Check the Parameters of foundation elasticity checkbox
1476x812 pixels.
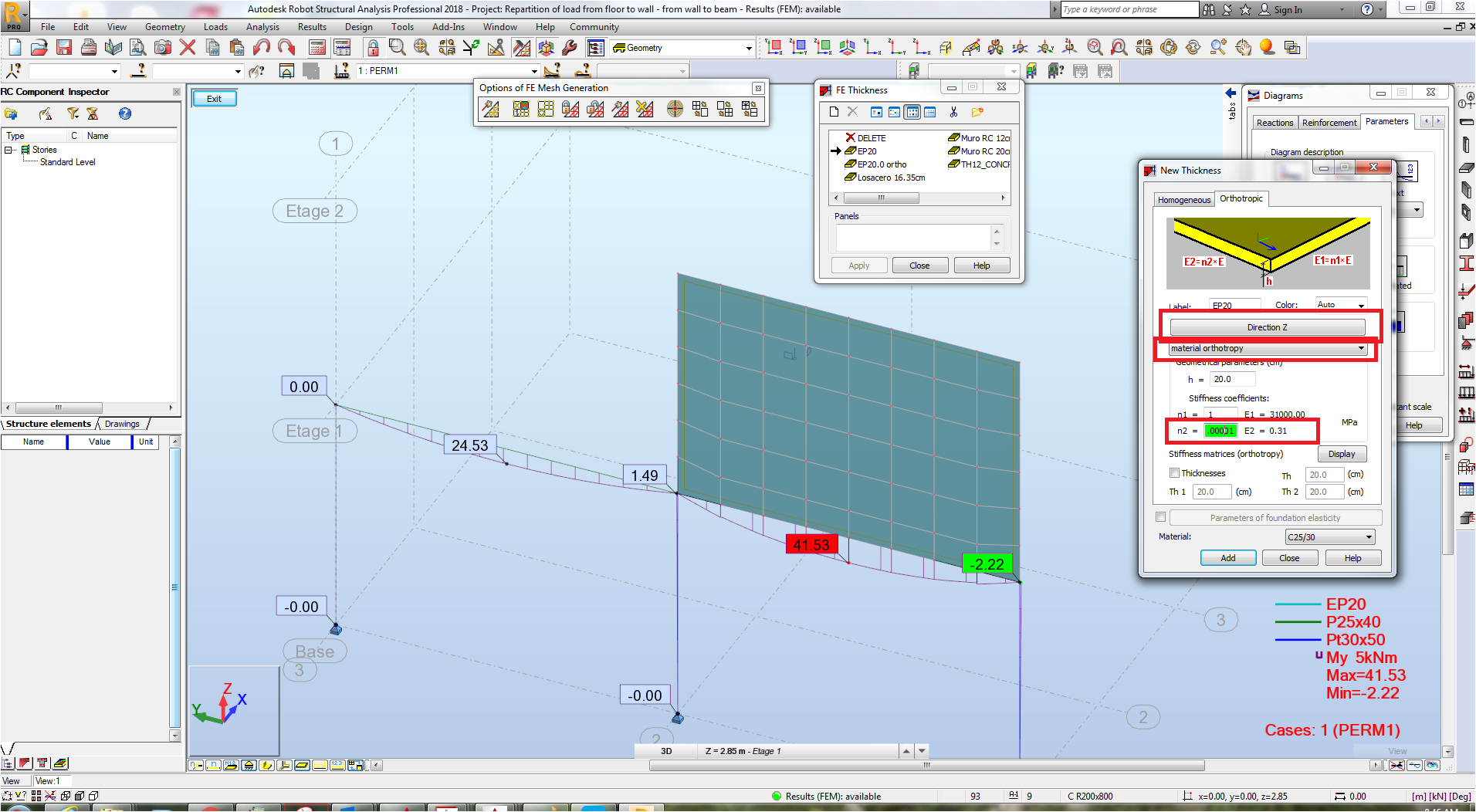tap(1161, 517)
